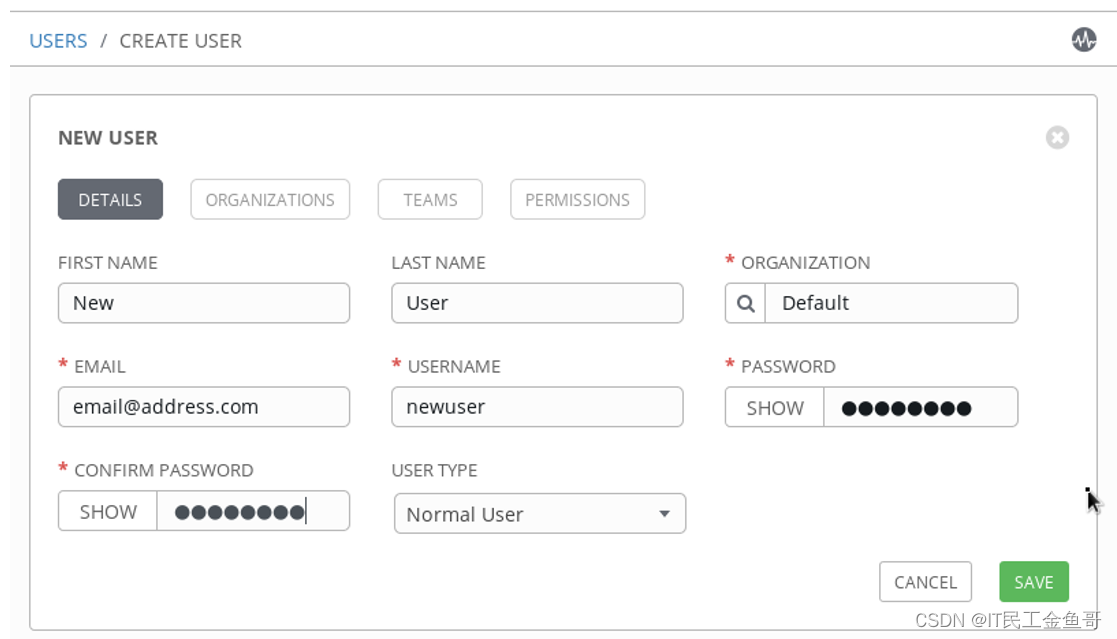
Task: Click the First Name field
Action: coord(204,303)
